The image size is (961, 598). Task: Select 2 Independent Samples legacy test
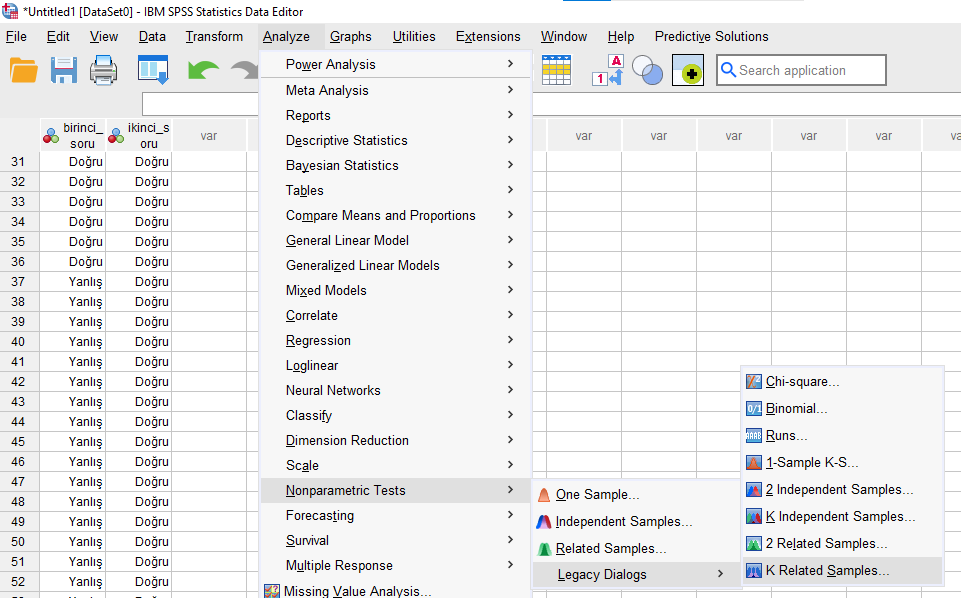[839, 490]
